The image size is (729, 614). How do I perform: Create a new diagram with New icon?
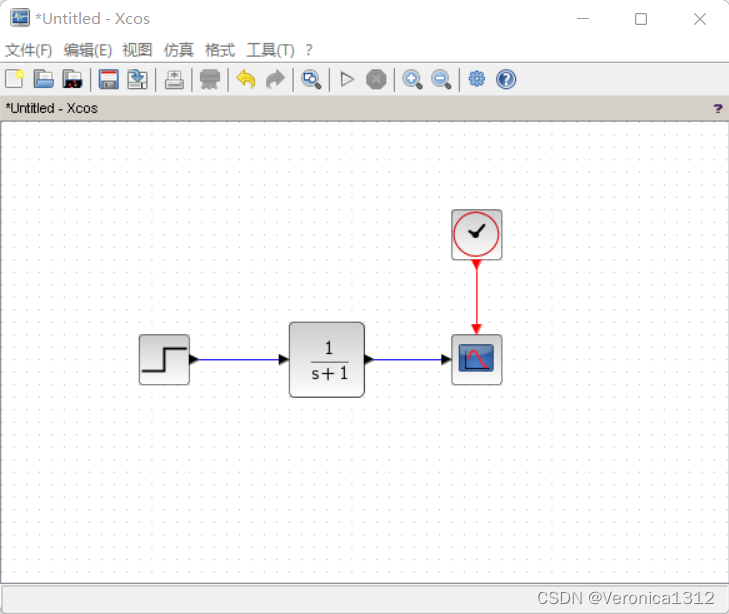click(14, 79)
